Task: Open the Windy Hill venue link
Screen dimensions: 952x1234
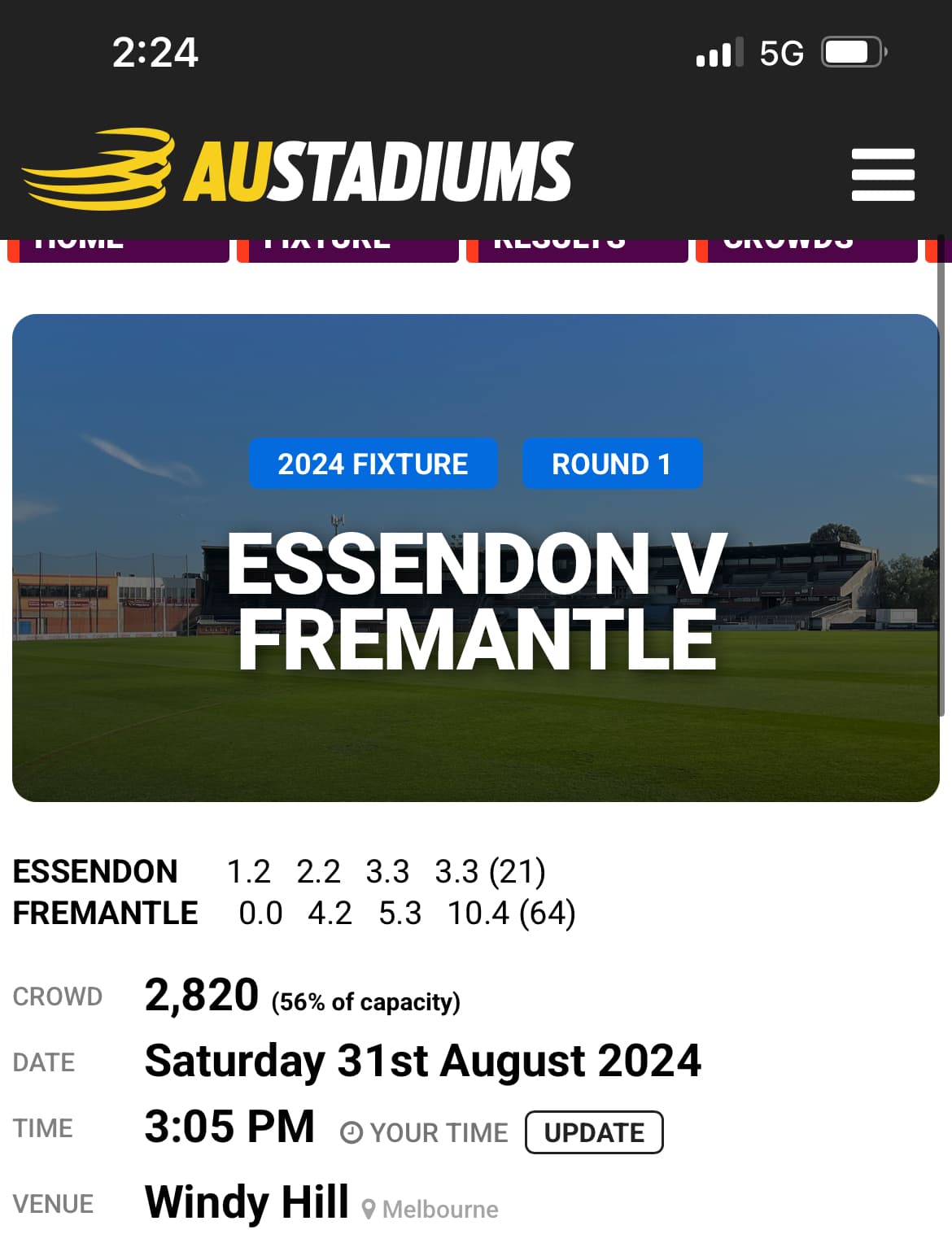Action: coord(247,1201)
